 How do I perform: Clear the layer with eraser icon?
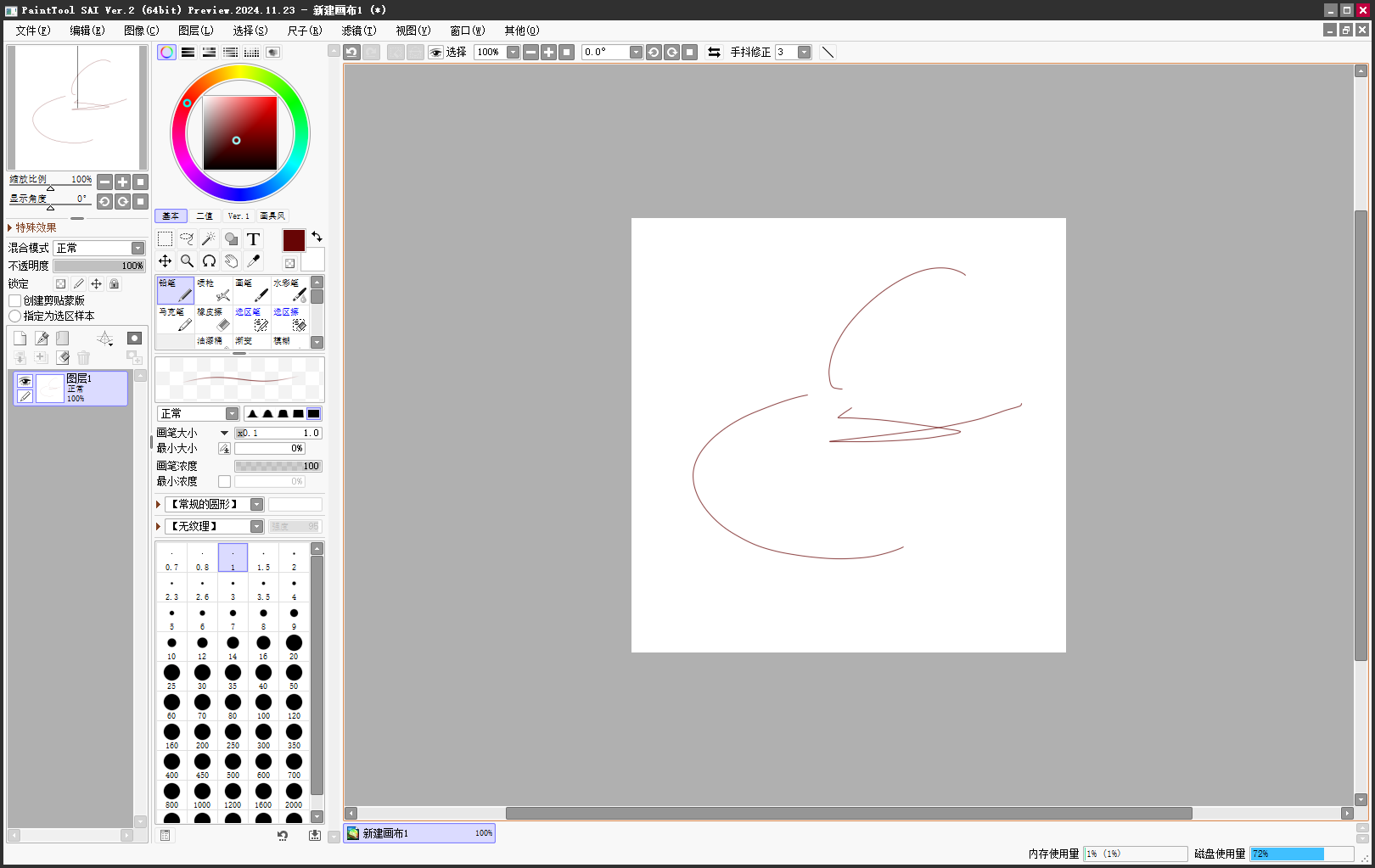(62, 358)
